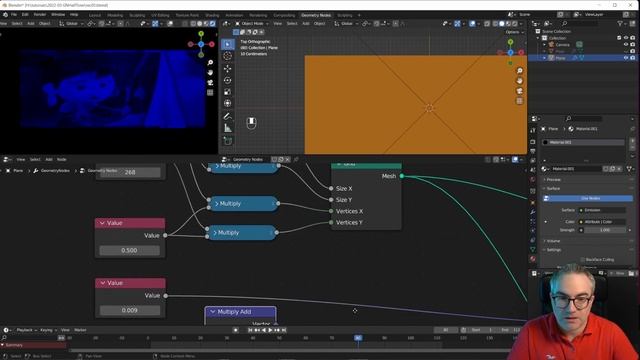Image resolution: width=640 pixels, height=360 pixels.
Task: Click the pan hand icon in the rendered viewport
Action: tap(210, 73)
